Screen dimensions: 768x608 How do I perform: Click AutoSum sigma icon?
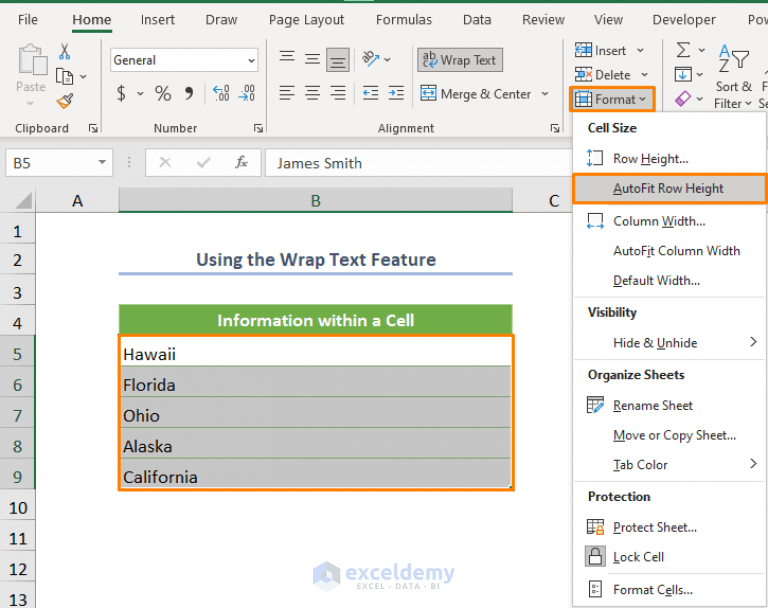pyautogui.click(x=683, y=50)
